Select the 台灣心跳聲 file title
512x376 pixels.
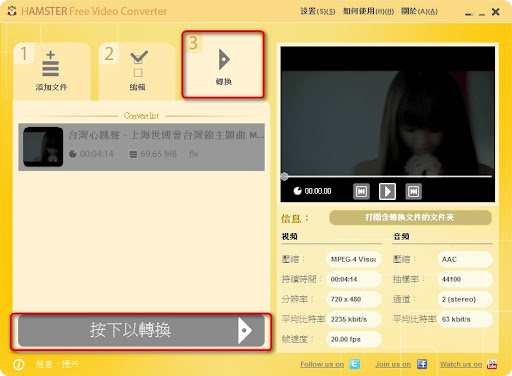[166, 135]
